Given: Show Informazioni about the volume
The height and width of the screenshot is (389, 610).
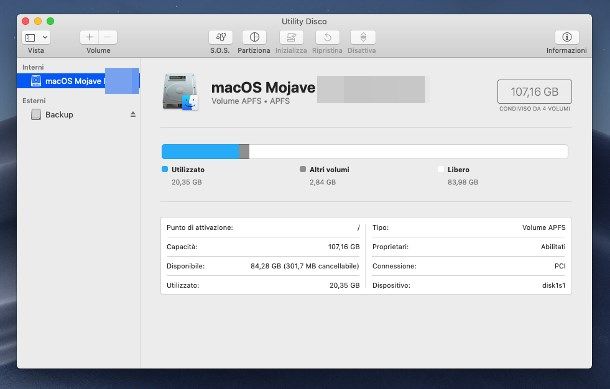Looking at the screenshot, I should click(567, 37).
